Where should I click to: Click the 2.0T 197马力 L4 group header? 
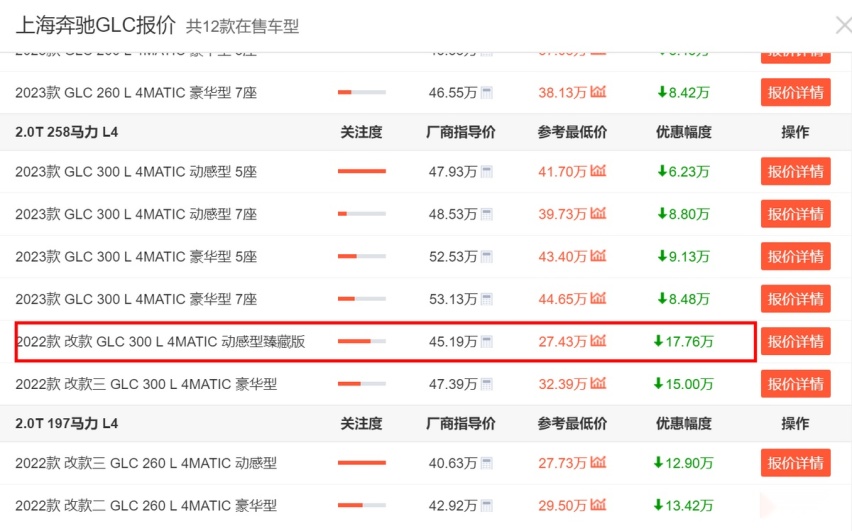66,423
